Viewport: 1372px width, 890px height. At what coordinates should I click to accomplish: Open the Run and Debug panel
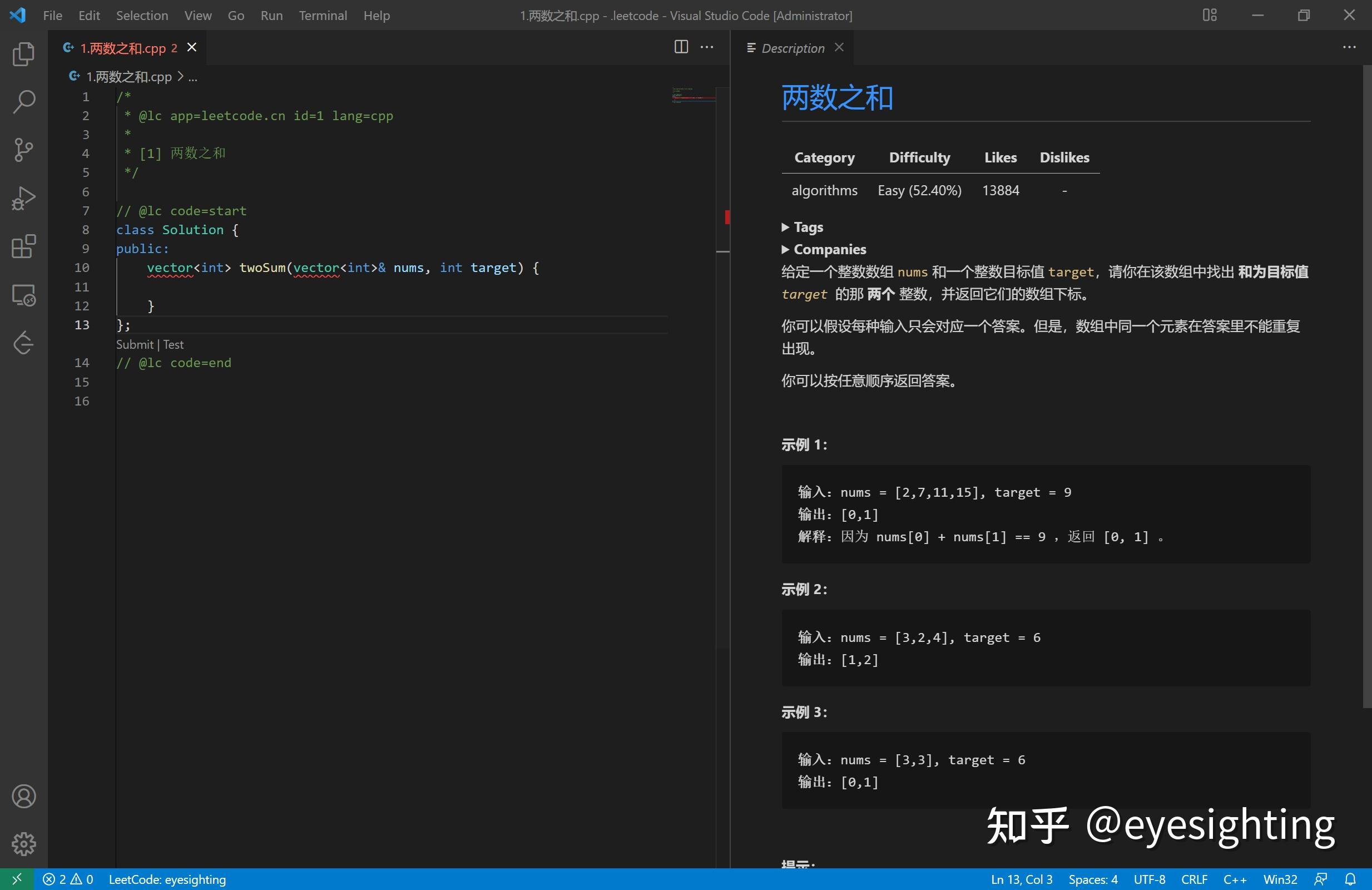point(23,198)
